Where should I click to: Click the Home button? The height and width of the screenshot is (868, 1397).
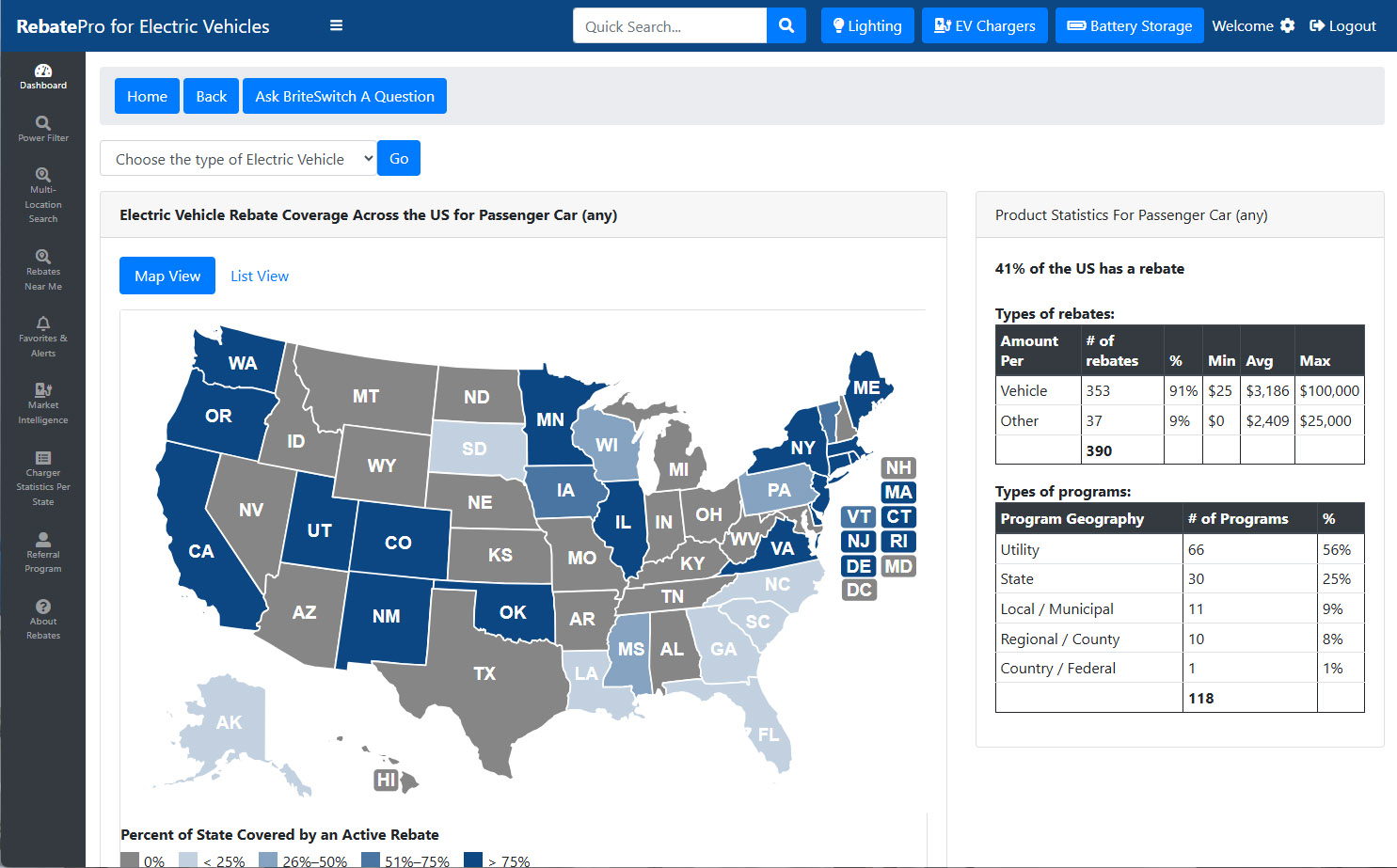(147, 96)
